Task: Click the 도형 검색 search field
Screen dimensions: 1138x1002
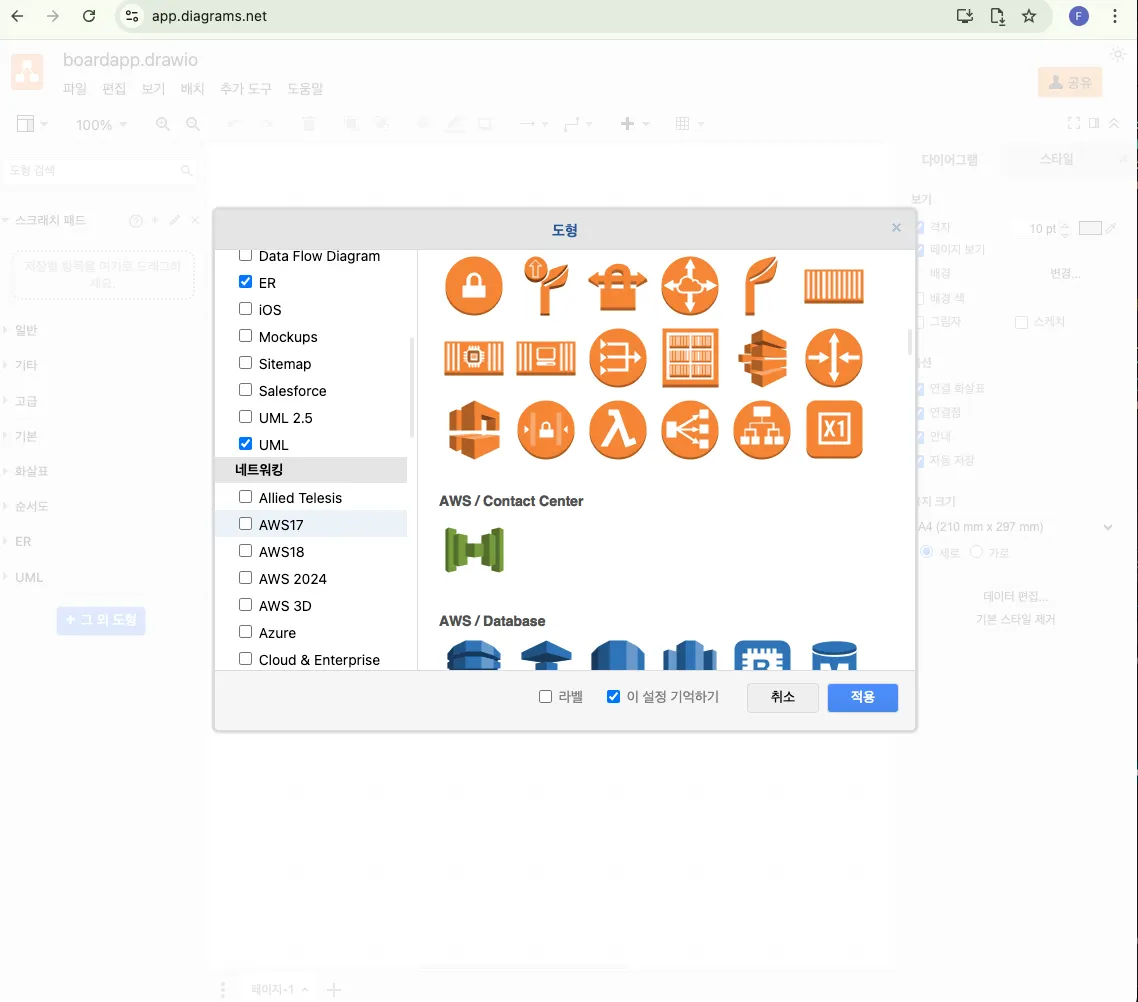Action: [x=100, y=171]
